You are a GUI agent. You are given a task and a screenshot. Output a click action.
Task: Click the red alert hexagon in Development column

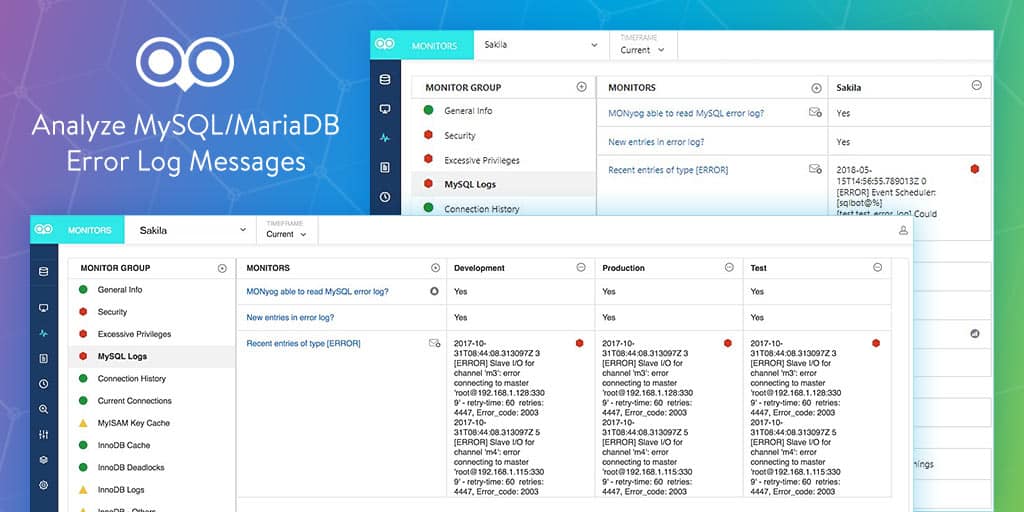579,343
